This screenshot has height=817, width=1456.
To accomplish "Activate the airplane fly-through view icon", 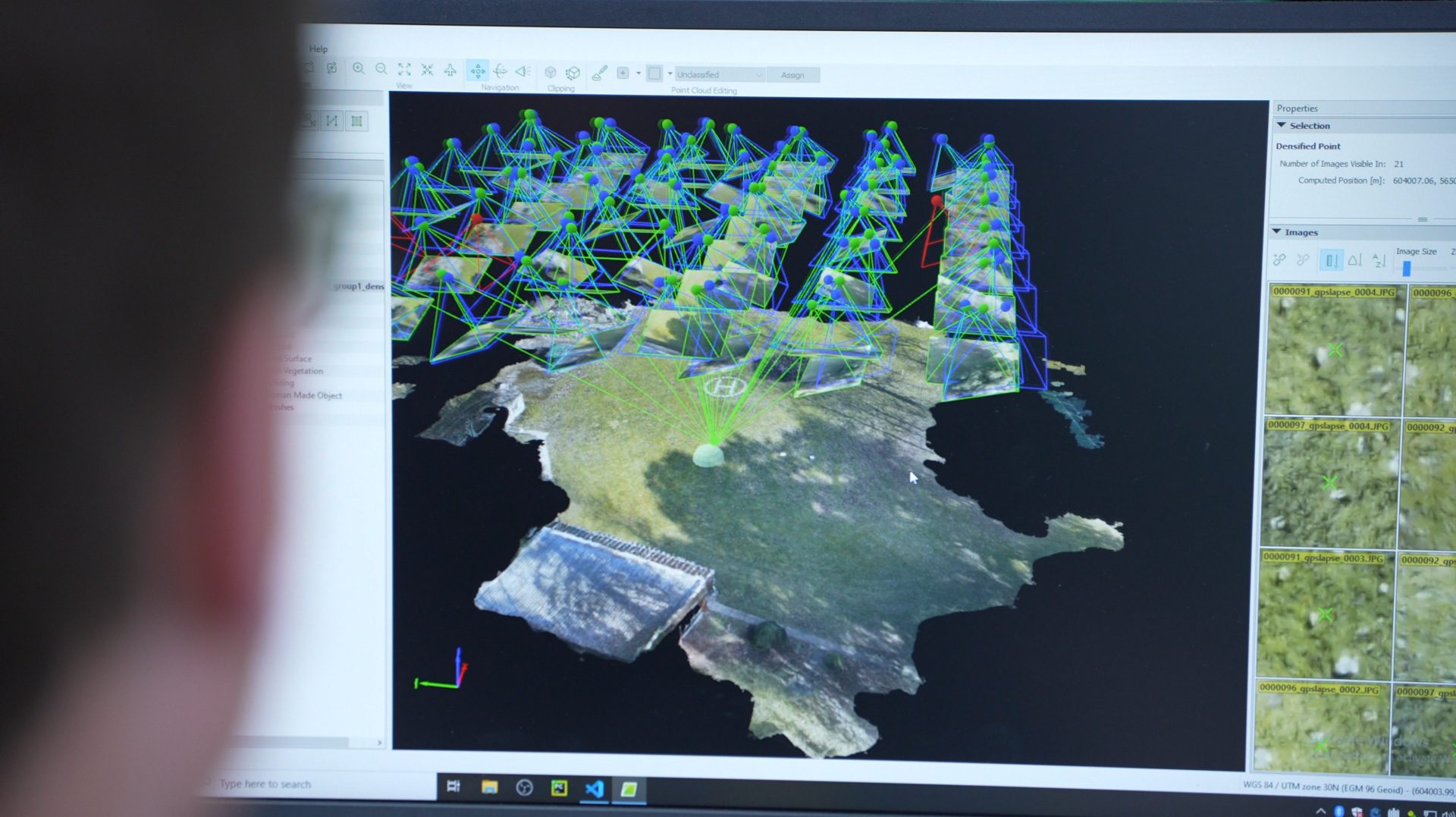I will (x=450, y=71).
